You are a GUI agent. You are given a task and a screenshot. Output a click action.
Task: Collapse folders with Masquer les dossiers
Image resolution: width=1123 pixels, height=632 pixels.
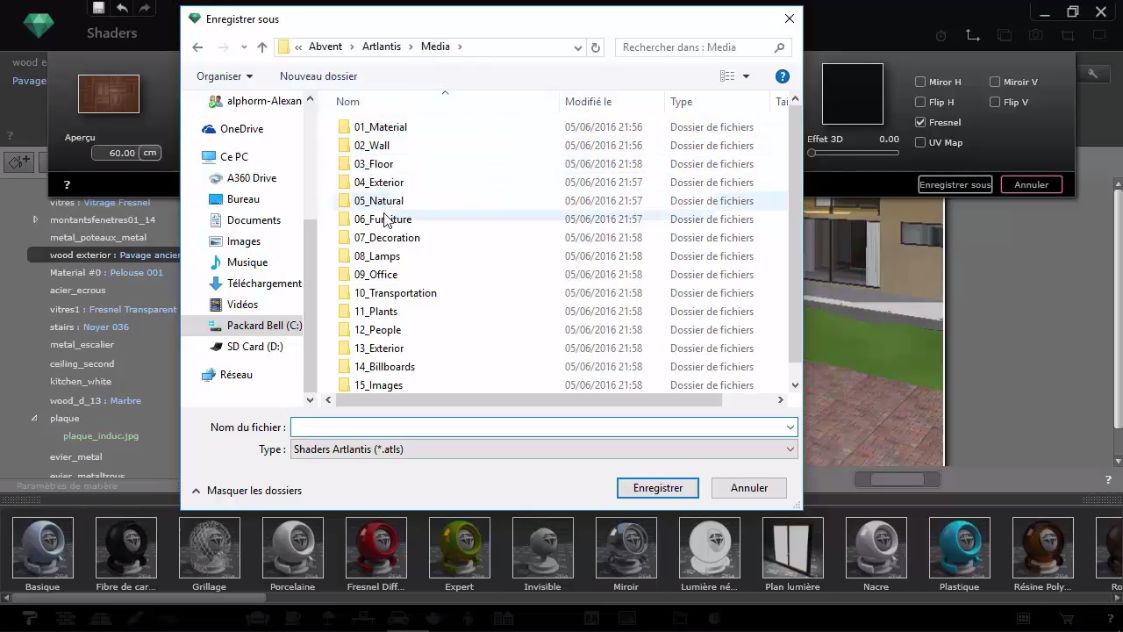246,491
